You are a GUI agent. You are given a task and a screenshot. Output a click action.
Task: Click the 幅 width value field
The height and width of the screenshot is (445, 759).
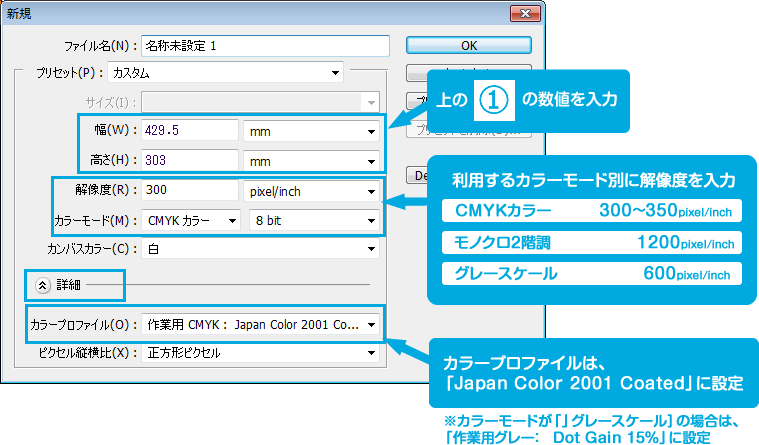[189, 131]
